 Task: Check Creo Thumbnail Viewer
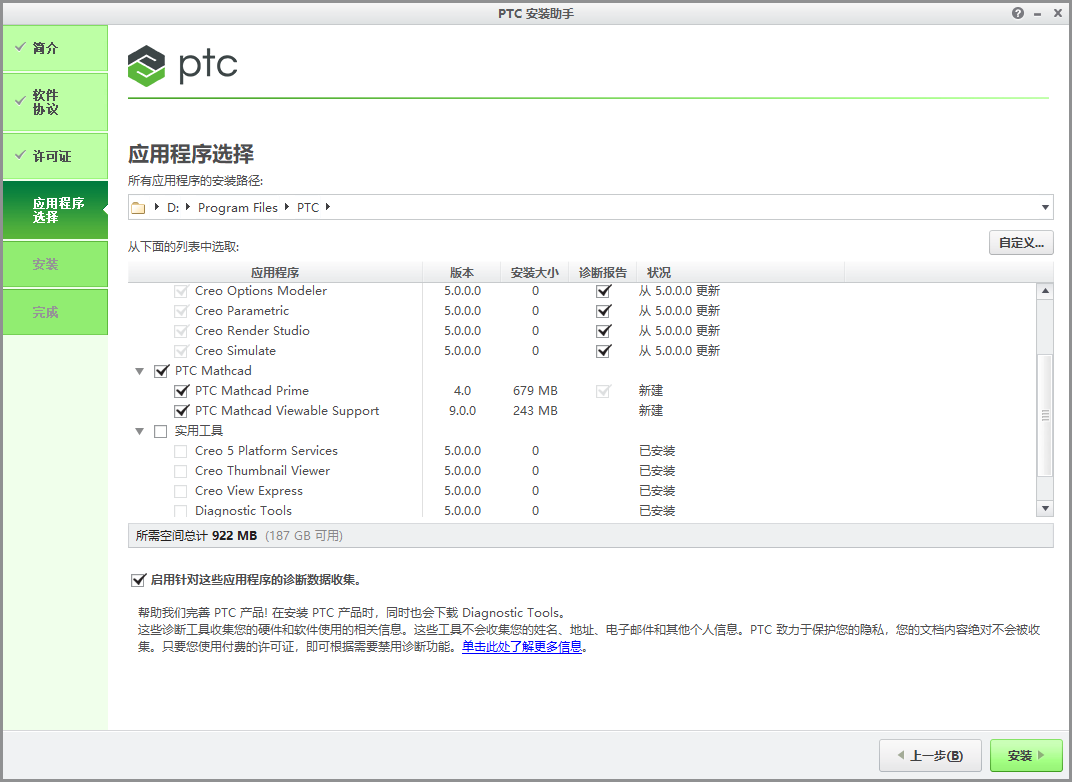[x=180, y=471]
